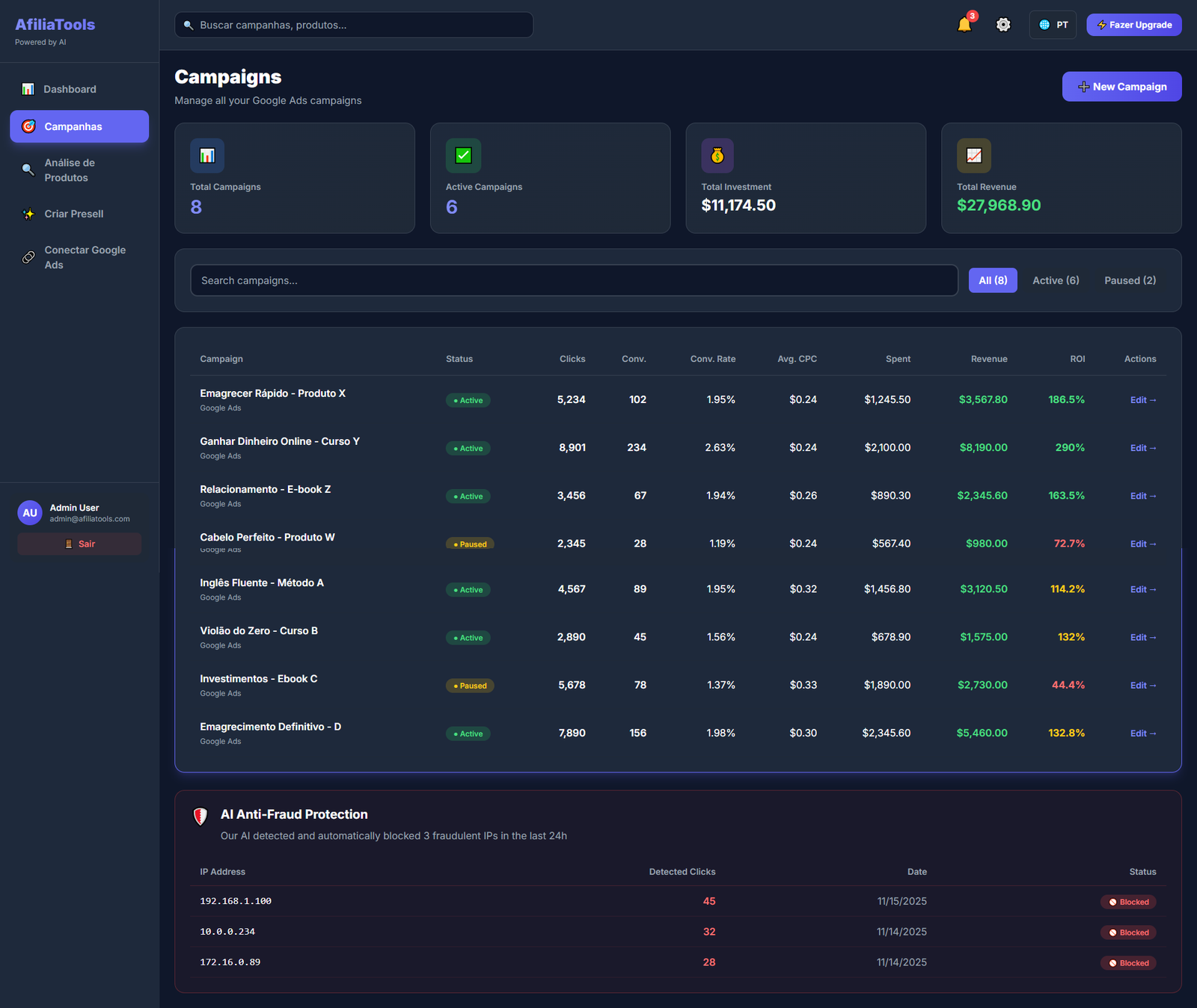Show only Paused (2) campaigns
1197x1008 pixels.
tap(1130, 280)
